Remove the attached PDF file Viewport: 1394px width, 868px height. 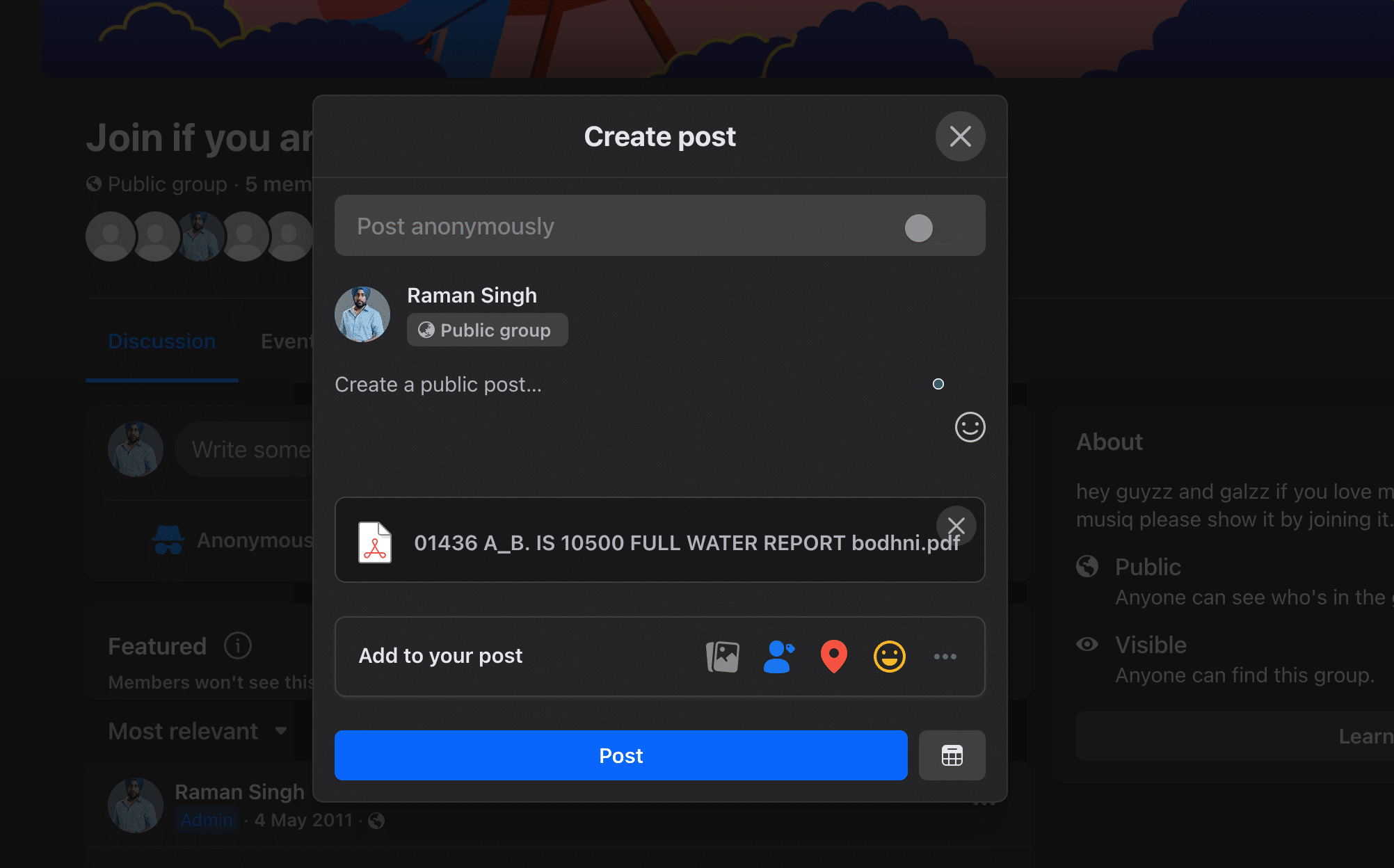coord(955,524)
